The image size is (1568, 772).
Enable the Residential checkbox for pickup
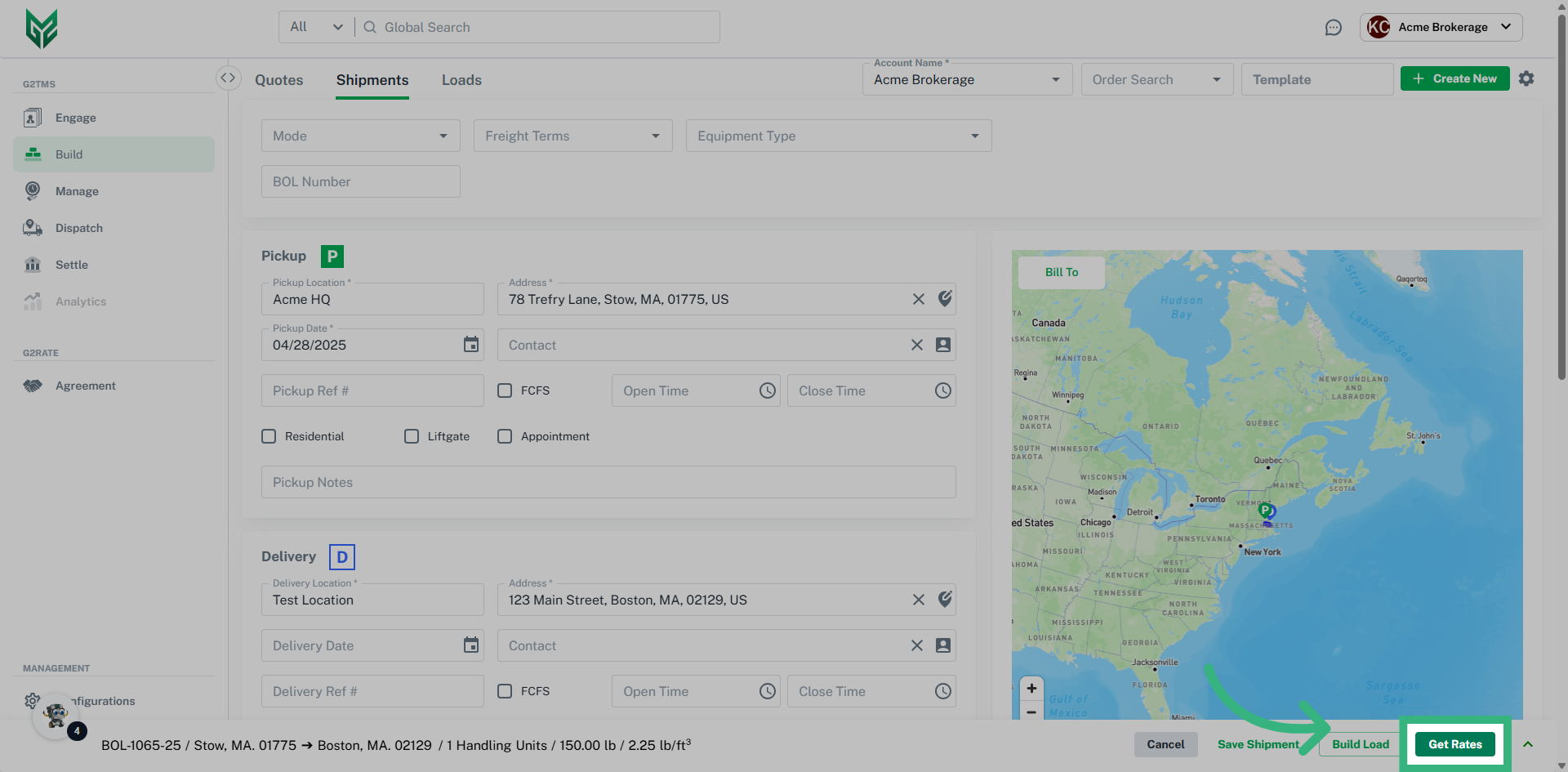(x=269, y=436)
